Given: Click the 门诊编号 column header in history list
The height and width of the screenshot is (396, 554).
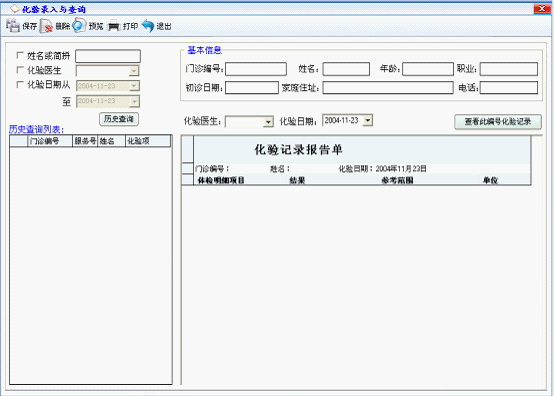Looking at the screenshot, I should [x=50, y=141].
